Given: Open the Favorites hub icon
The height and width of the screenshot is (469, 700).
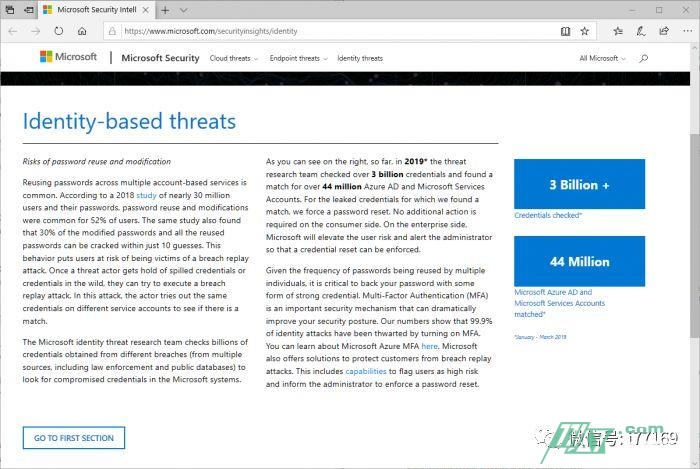Looking at the screenshot, I should pos(618,31).
